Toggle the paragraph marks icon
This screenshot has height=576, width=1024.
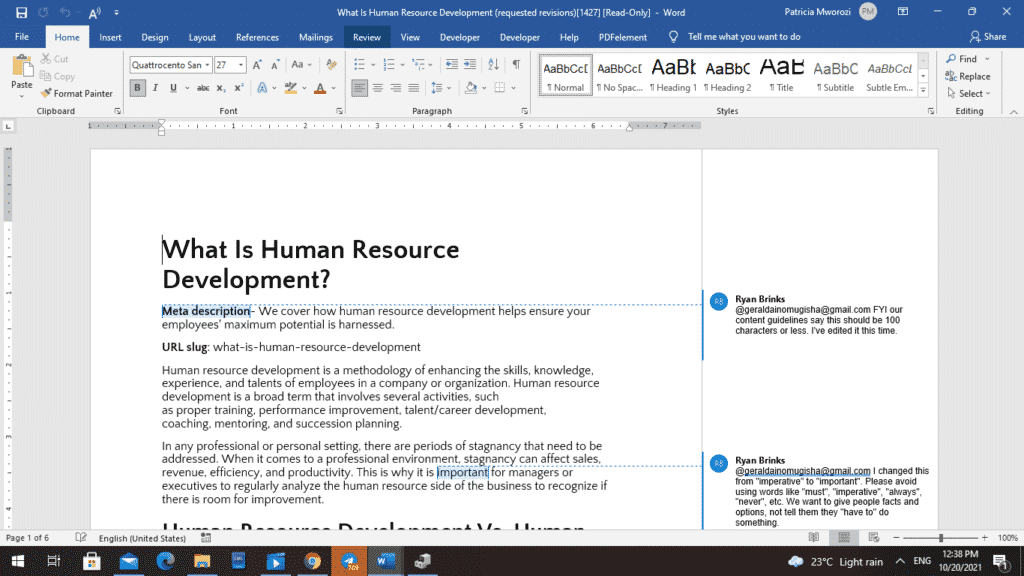coord(516,64)
